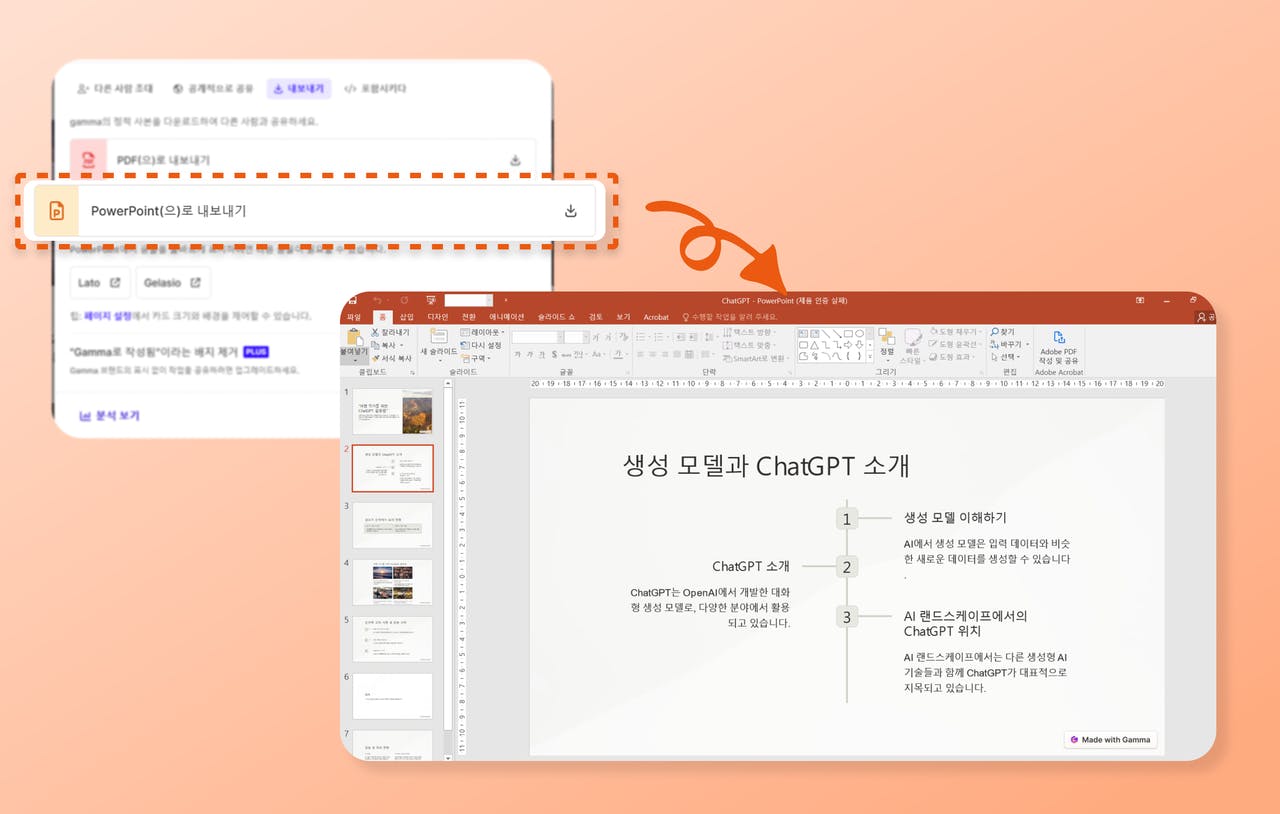Click the PowerPoint save icon in title bar
The height and width of the screenshot is (814, 1280).
352,300
